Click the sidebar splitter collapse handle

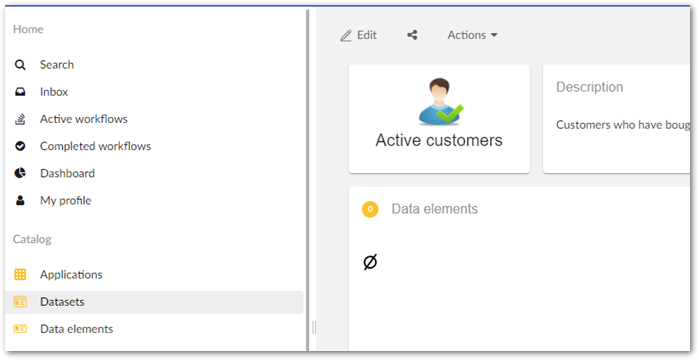[x=314, y=327]
